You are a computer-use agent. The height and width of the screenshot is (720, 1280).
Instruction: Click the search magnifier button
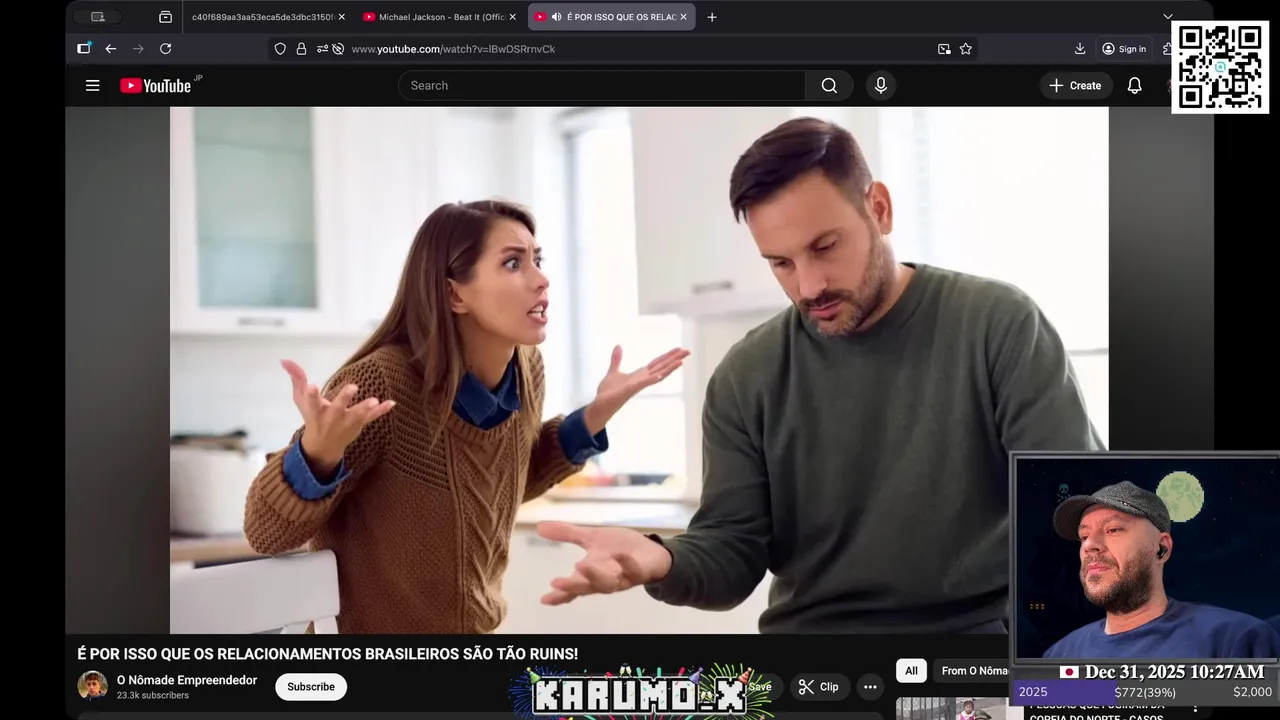(829, 86)
